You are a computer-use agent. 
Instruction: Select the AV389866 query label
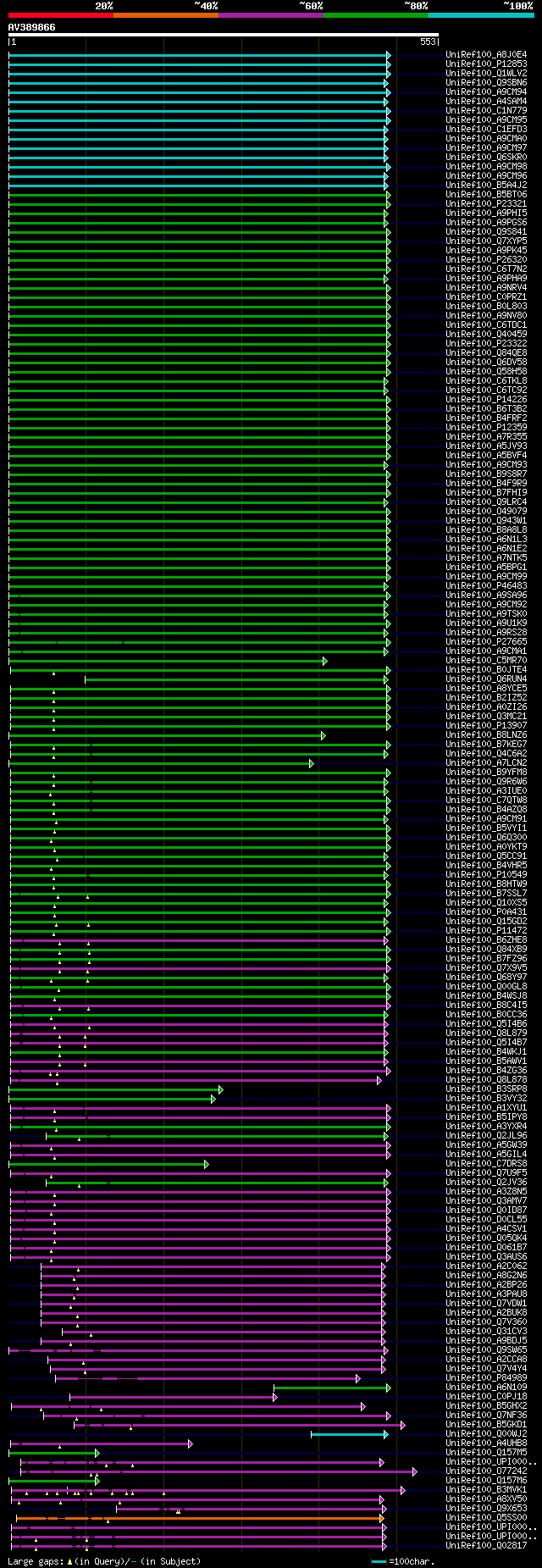point(32,27)
